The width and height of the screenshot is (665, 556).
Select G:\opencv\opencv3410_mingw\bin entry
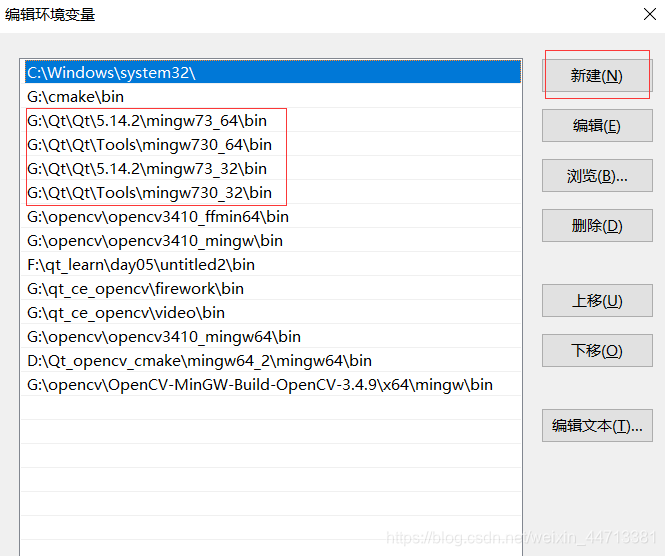coord(271,240)
